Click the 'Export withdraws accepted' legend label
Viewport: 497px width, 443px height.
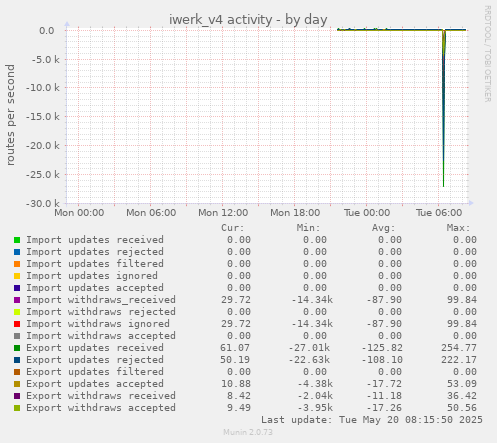tap(101, 408)
